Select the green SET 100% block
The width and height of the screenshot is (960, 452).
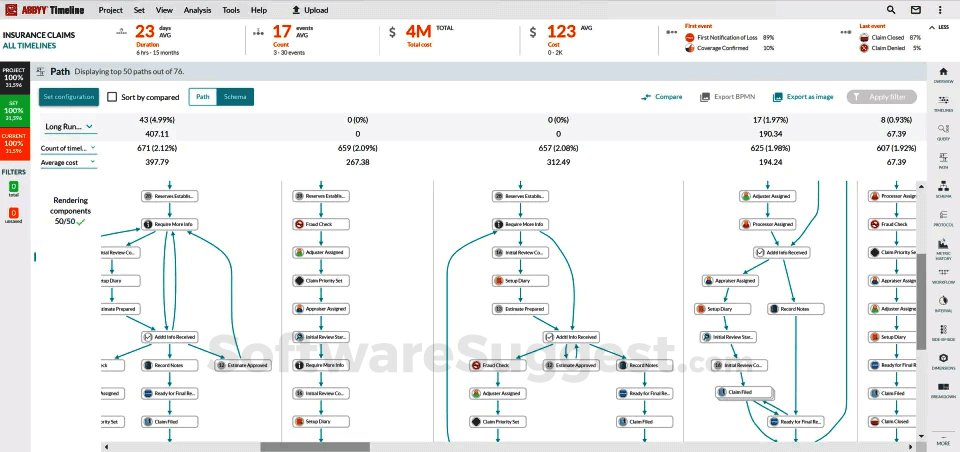pos(13,110)
